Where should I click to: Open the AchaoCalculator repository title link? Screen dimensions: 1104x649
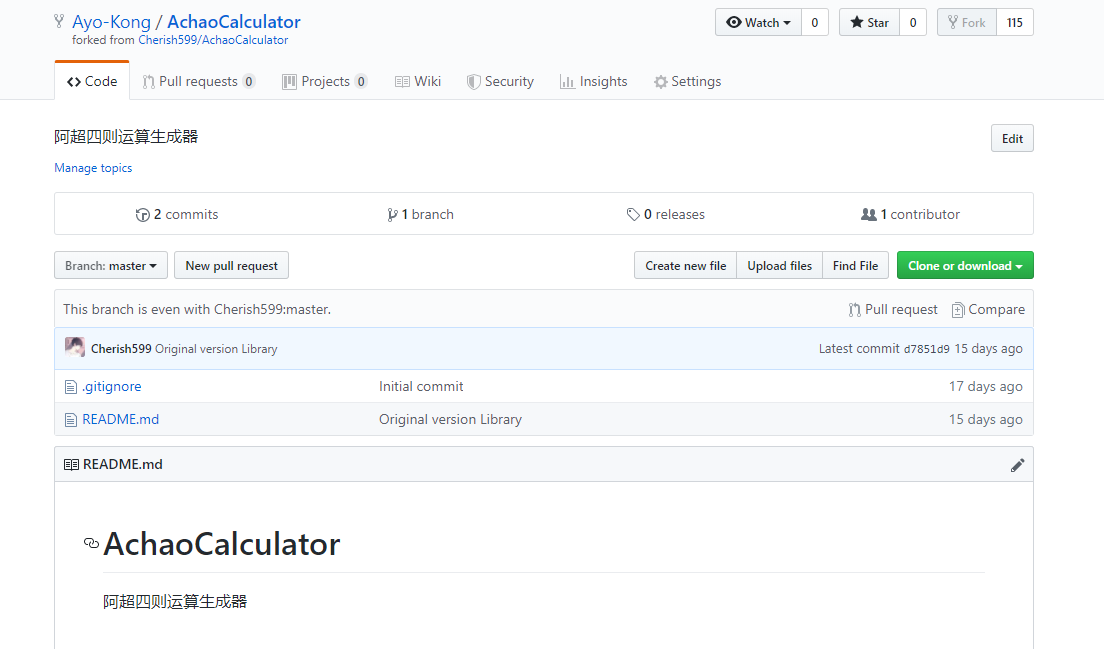[x=234, y=22]
